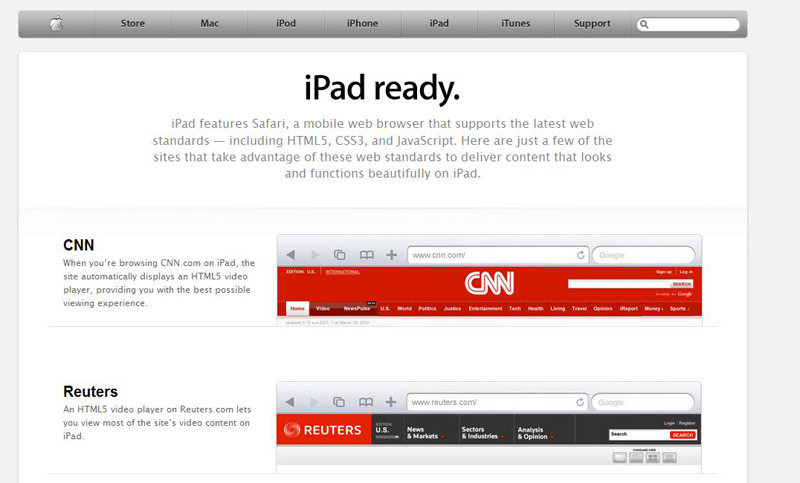800x483 pixels.
Task: Click plus icon in CNN browser toolbar
Action: 391,255
